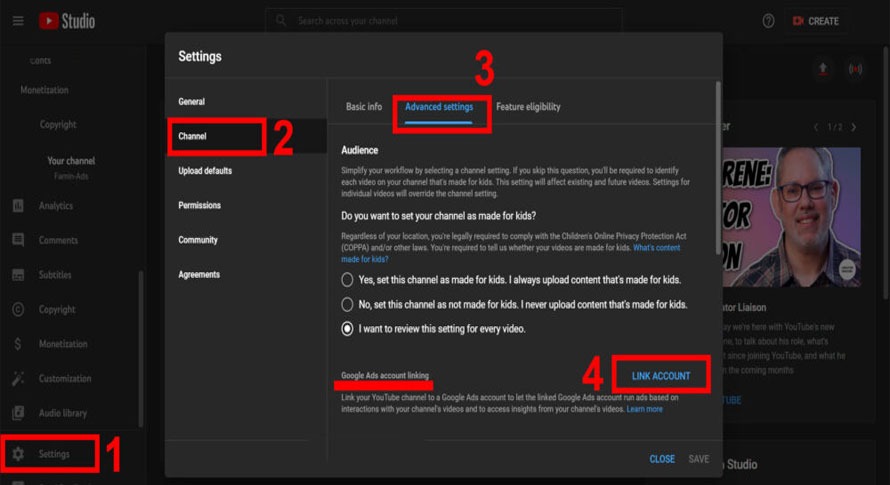Click the Analytics sidebar icon

click(x=18, y=206)
